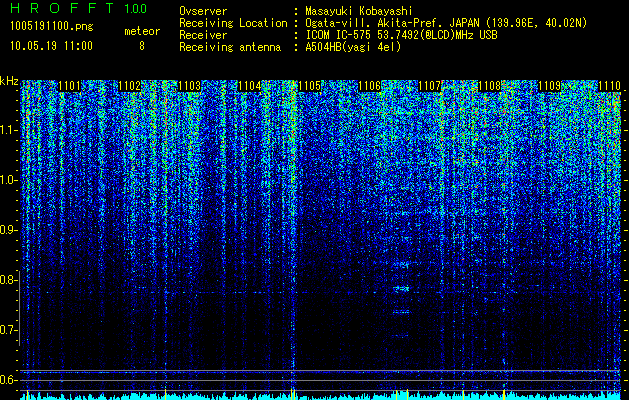Select the observer name Masayuki Kobayashi

(x=359, y=11)
